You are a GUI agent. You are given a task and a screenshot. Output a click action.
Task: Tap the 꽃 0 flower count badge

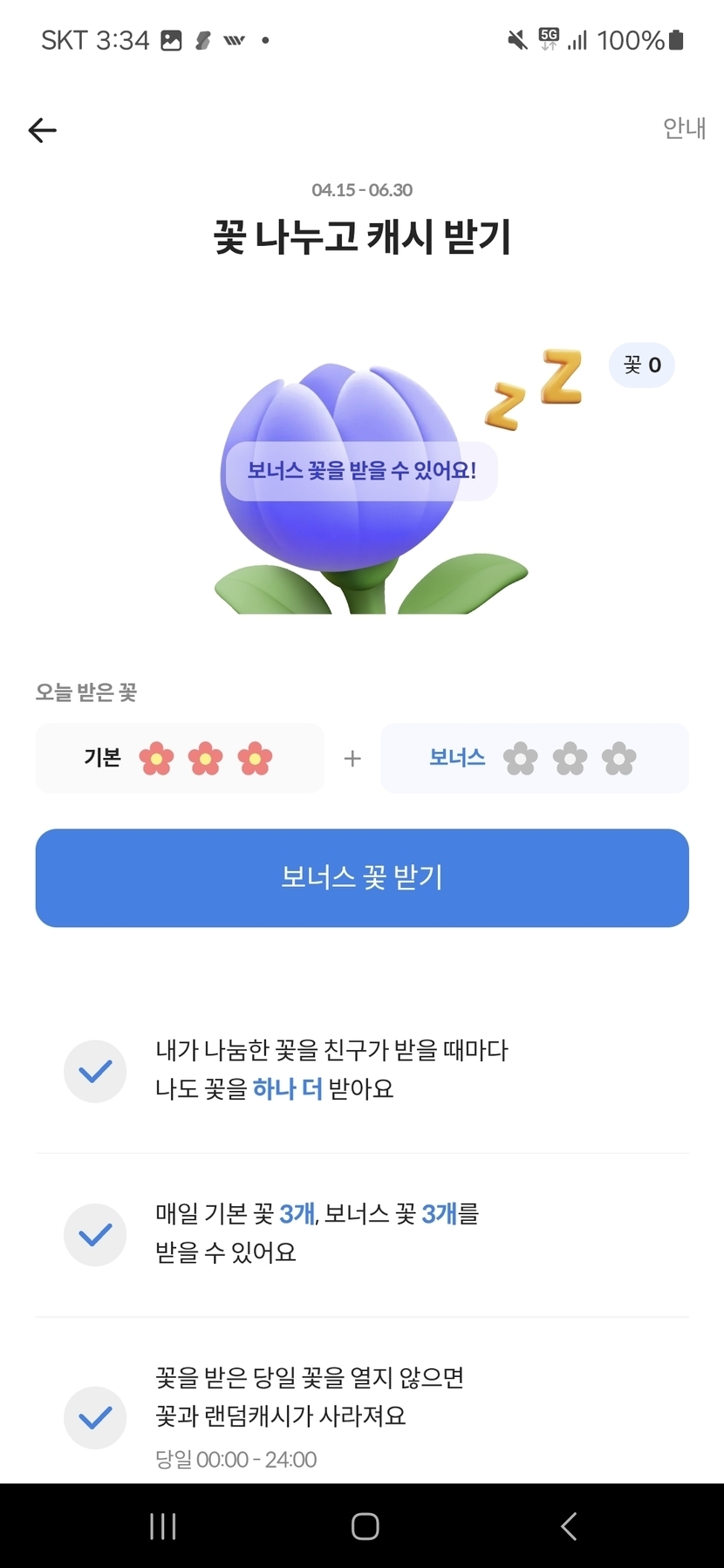(x=642, y=365)
